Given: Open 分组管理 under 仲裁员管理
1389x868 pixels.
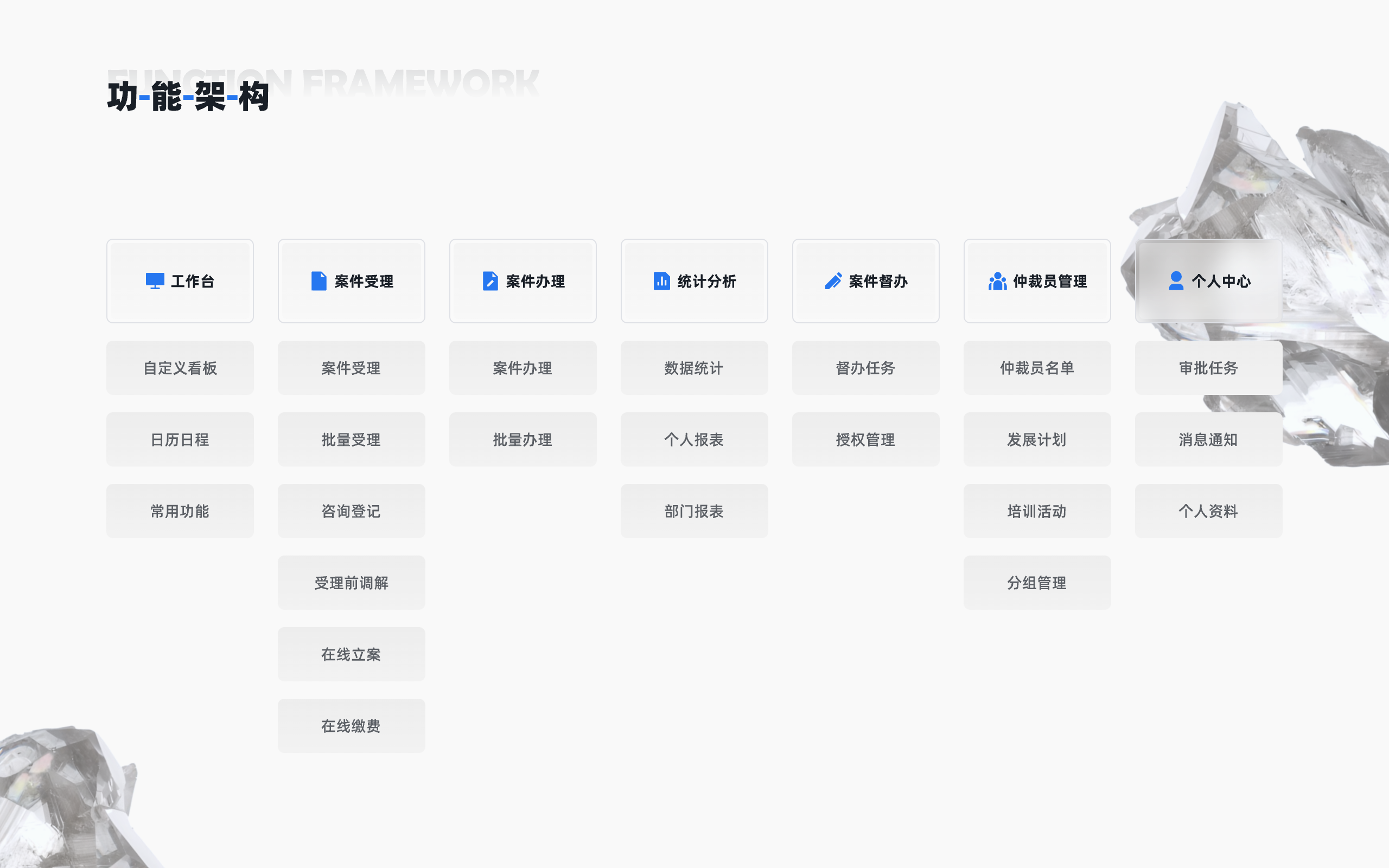Looking at the screenshot, I should (1036, 583).
